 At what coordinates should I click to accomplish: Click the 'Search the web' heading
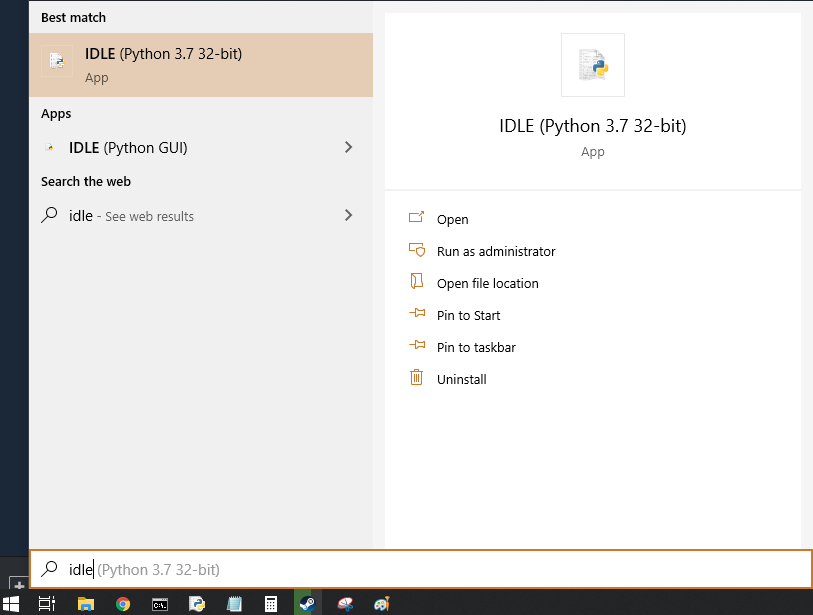coord(86,181)
